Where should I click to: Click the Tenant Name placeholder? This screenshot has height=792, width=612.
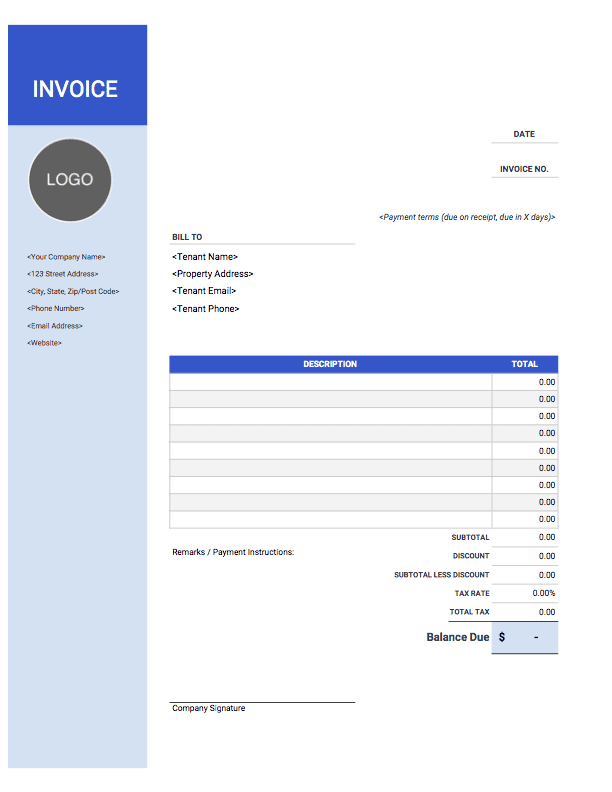coord(205,257)
